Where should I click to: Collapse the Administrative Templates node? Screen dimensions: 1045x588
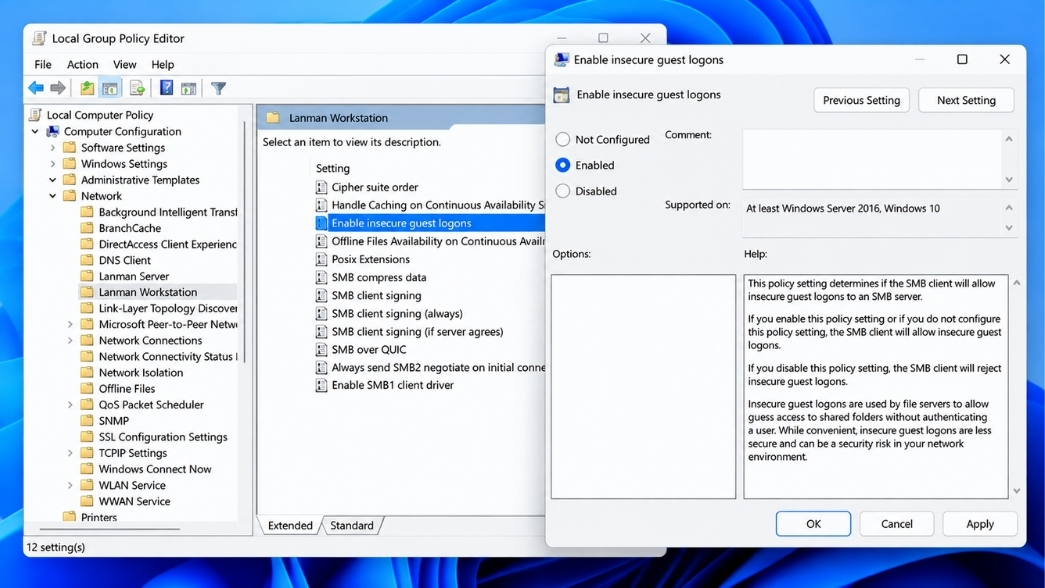pos(53,180)
